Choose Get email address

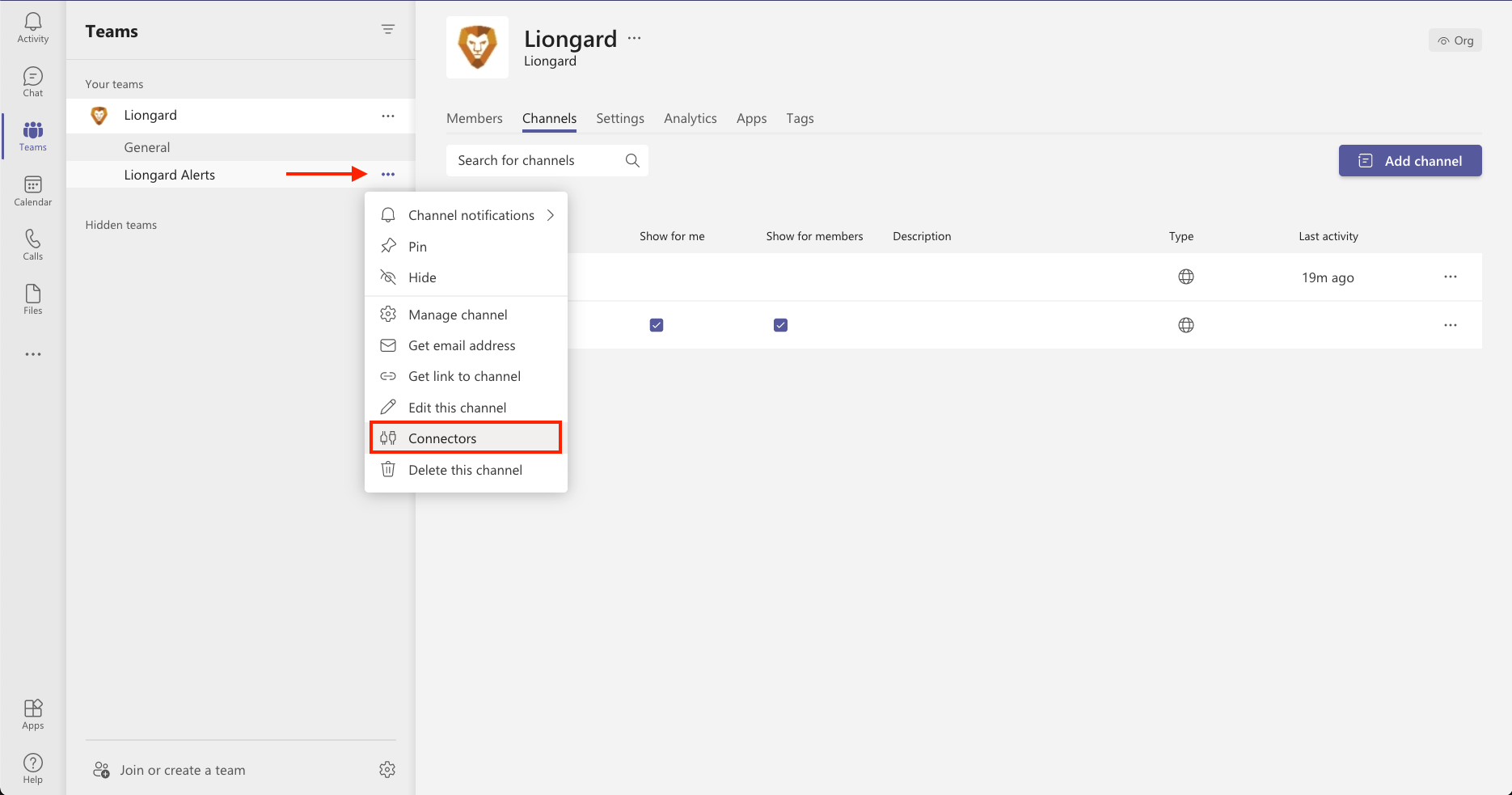(x=466, y=345)
